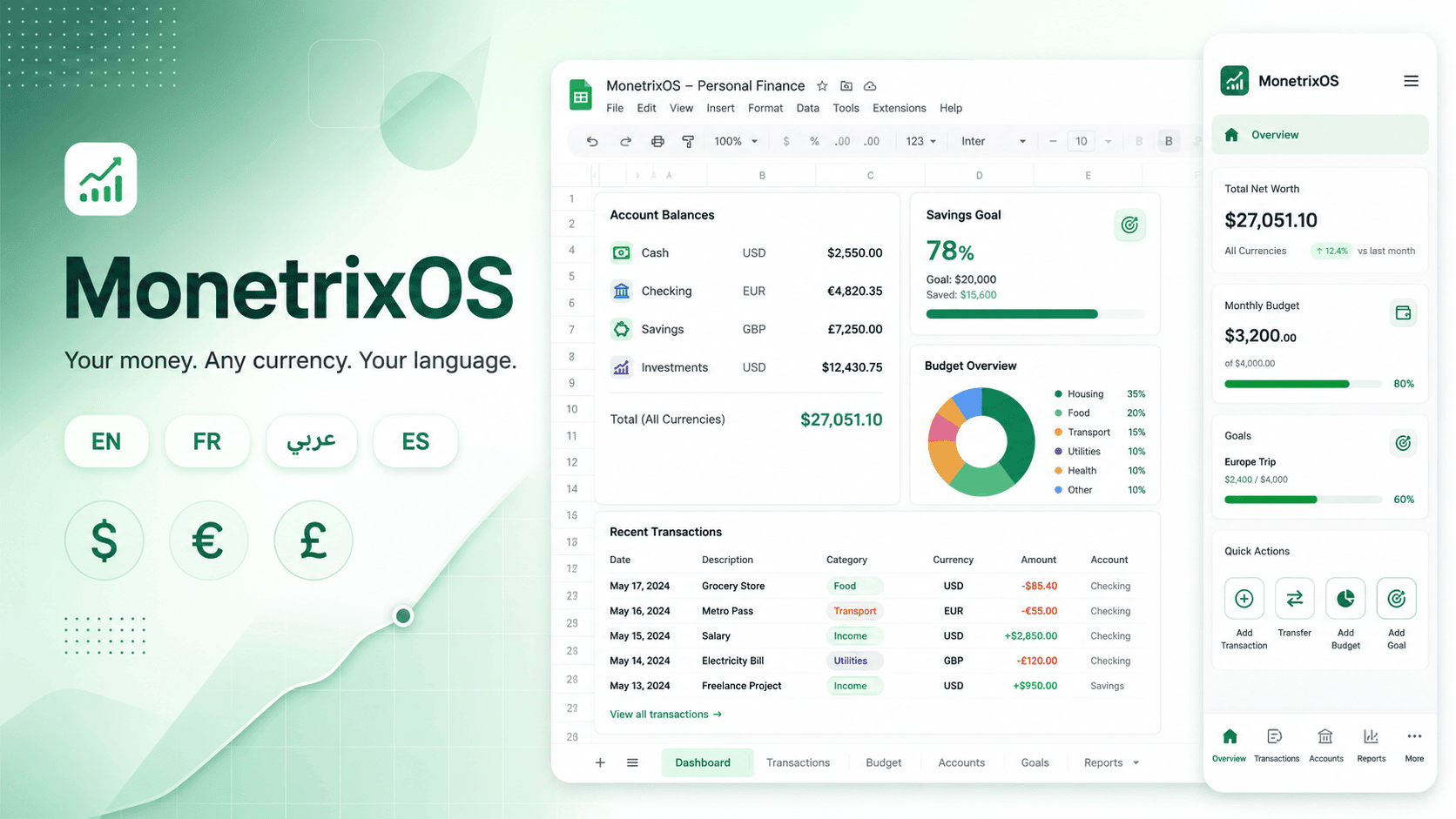Select the paint format roller icon

click(x=688, y=141)
